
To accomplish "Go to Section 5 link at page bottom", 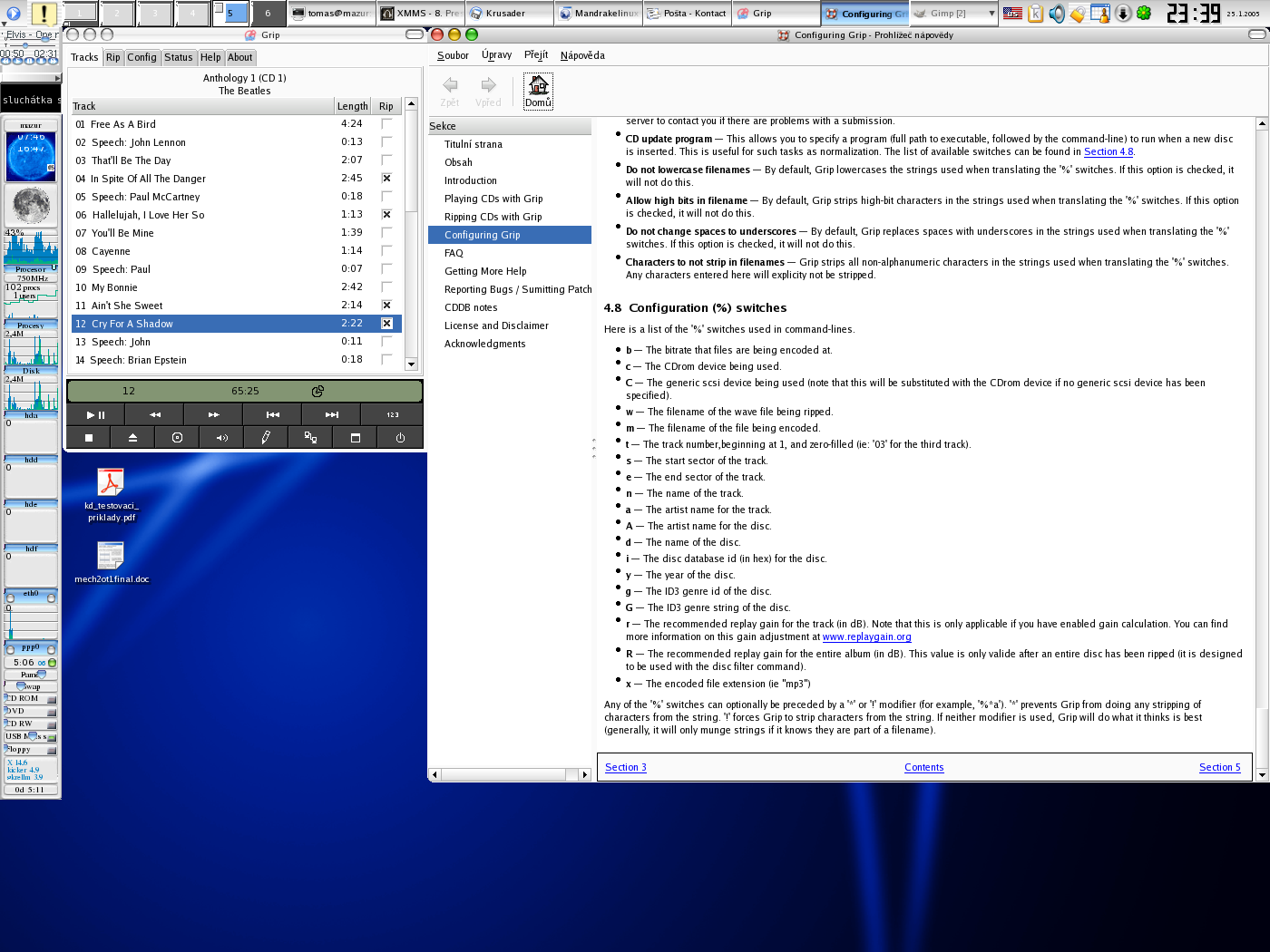I will 1219,768.
